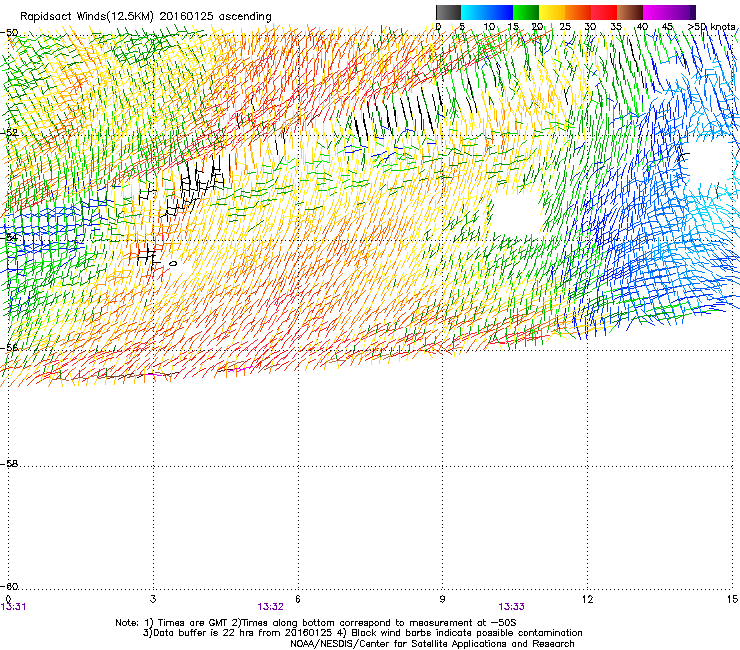Image resolution: width=740 pixels, height=650 pixels.
Task: Click the brown 35-40 knots legend segment
Action: point(630,12)
